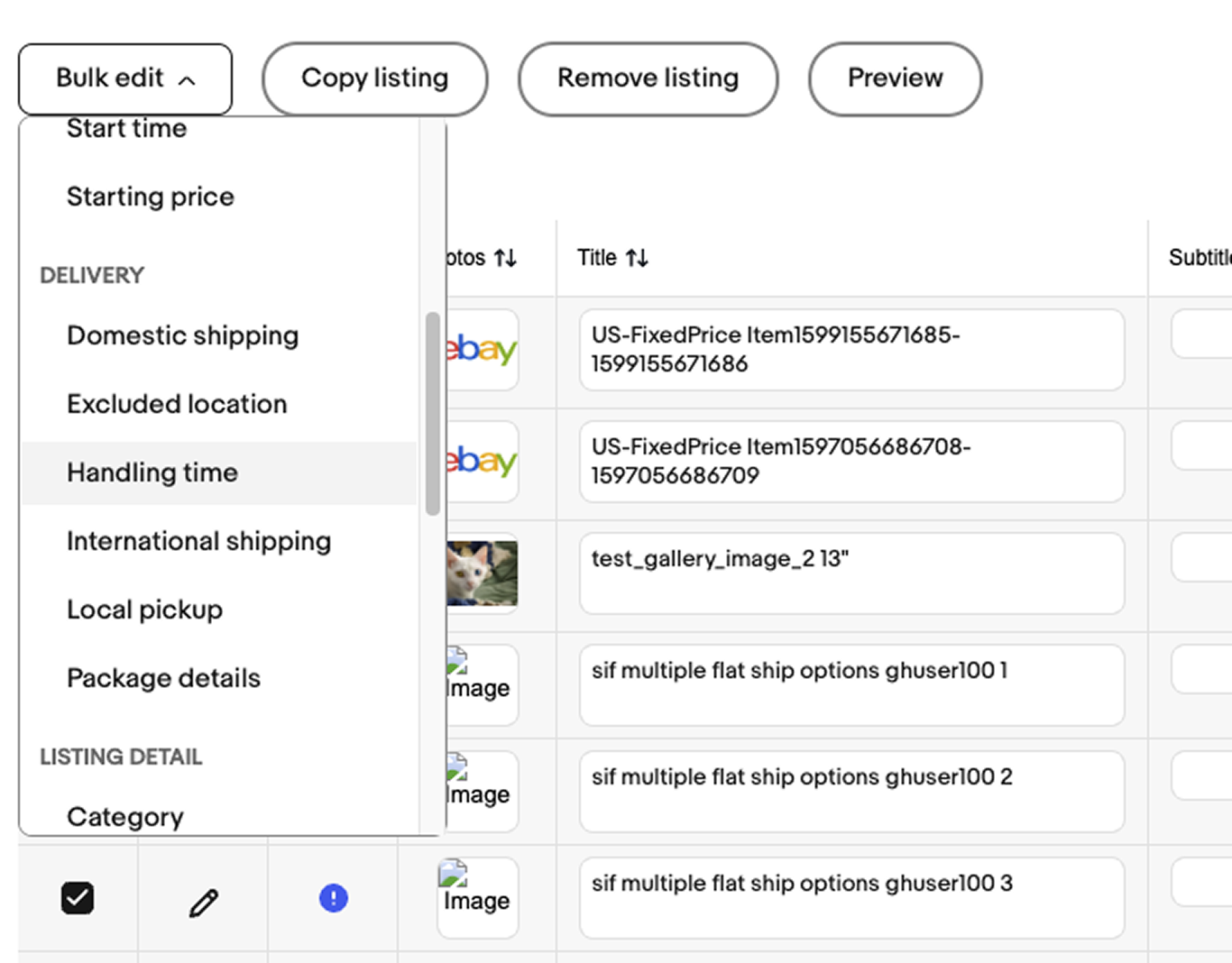Click the bulk edit menu scrollbar
The image size is (1232, 963).
pyautogui.click(x=433, y=414)
